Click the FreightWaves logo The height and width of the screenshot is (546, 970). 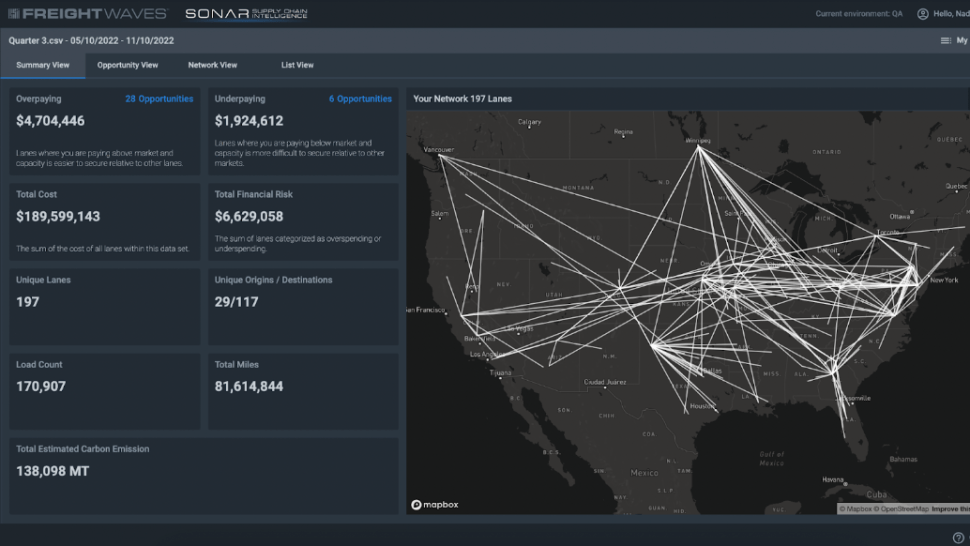(x=87, y=14)
